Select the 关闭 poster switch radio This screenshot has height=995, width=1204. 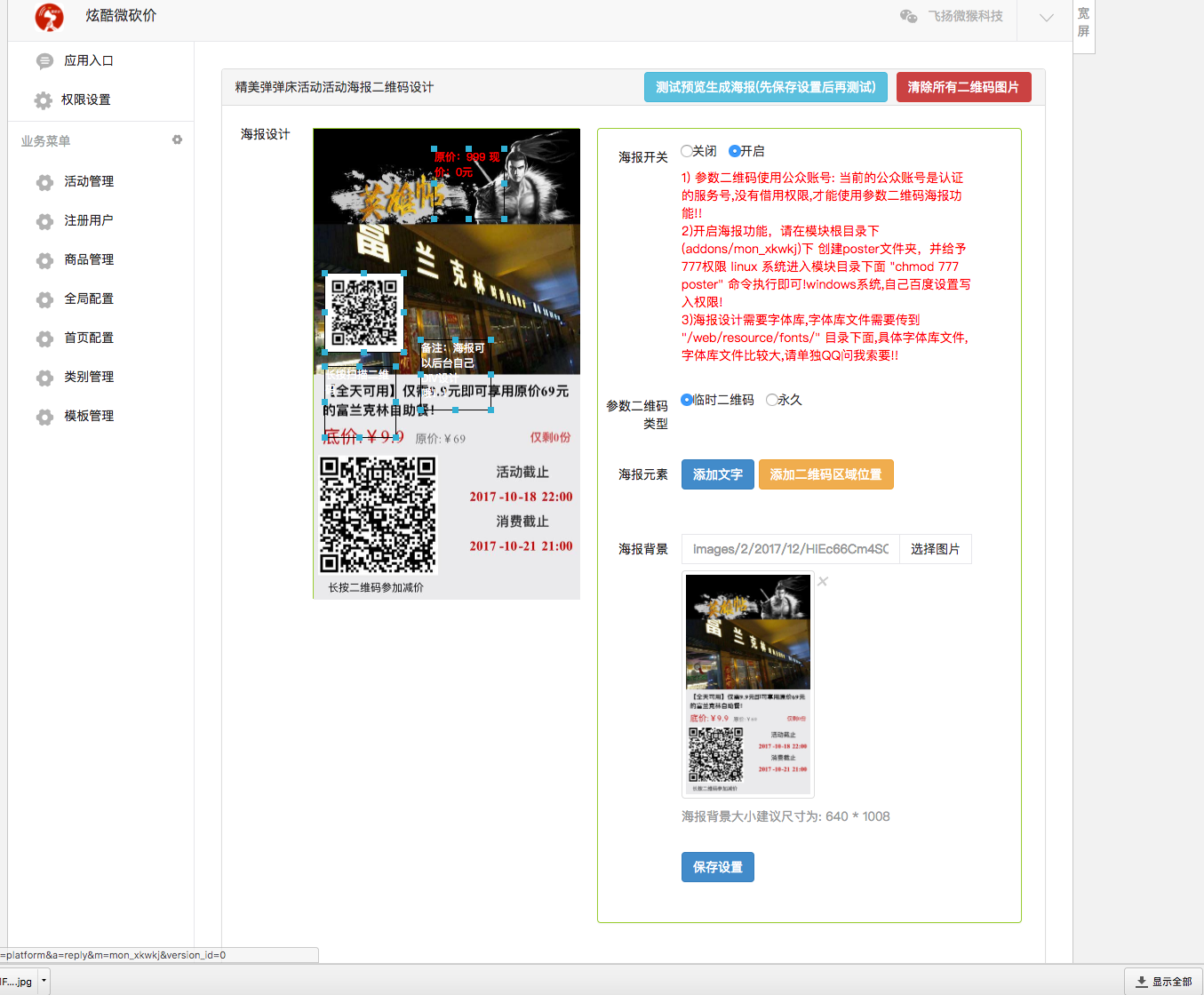(x=687, y=151)
